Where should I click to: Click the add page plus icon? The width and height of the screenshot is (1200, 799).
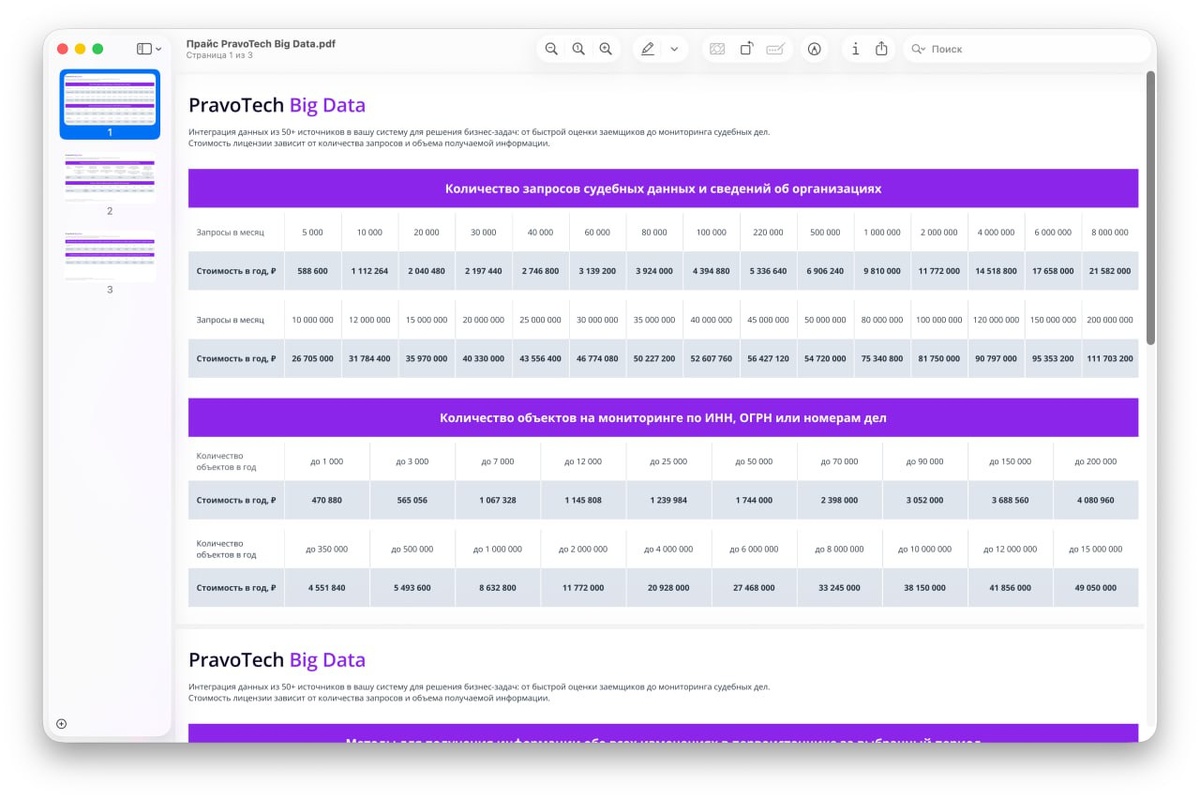[x=61, y=724]
